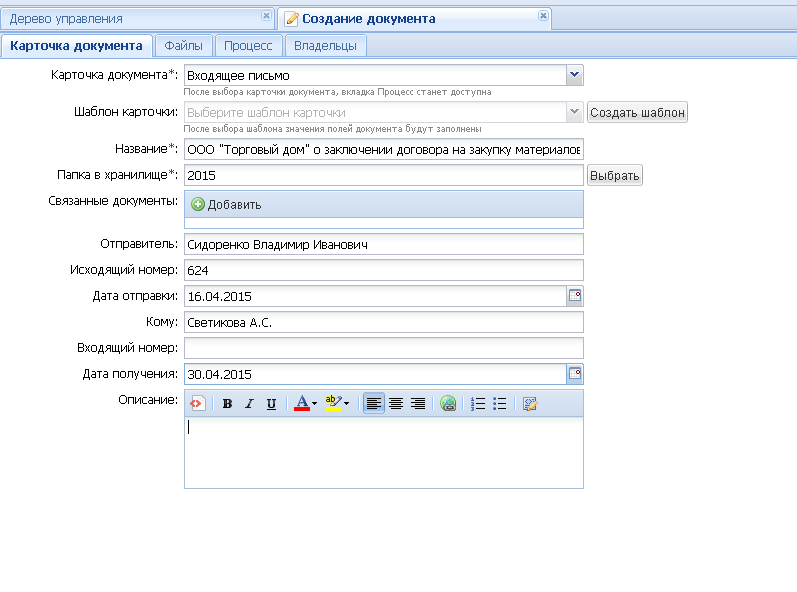
Task: Toggle source edit mode in description editor
Action: (x=198, y=404)
